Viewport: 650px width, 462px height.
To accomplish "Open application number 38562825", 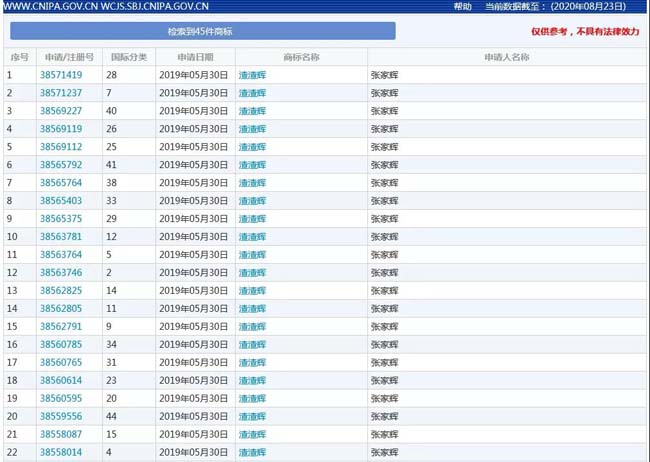I will (x=61, y=291).
